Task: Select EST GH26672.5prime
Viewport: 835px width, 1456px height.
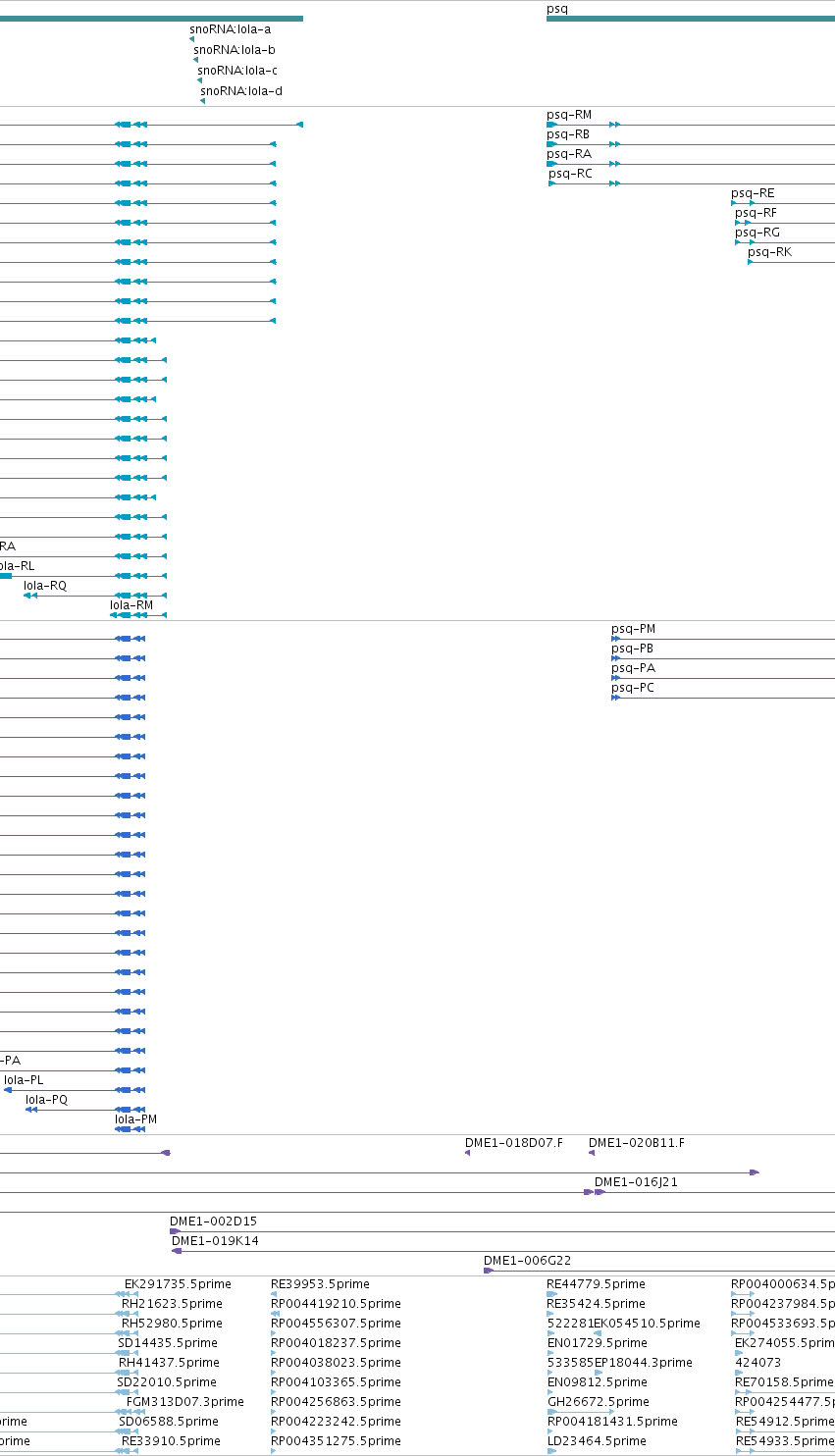Action: tap(598, 1402)
